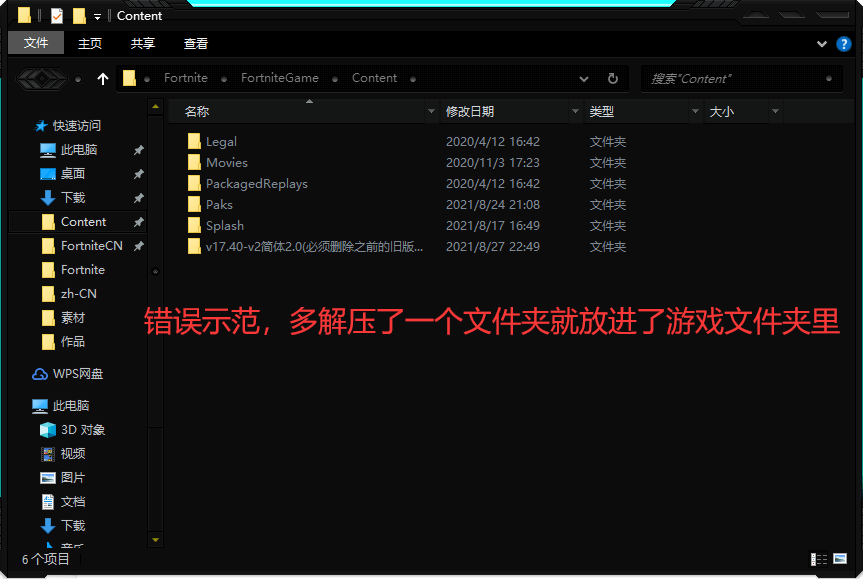The image size is (863, 579).
Task: Select the Legal folder icon
Action: click(194, 141)
